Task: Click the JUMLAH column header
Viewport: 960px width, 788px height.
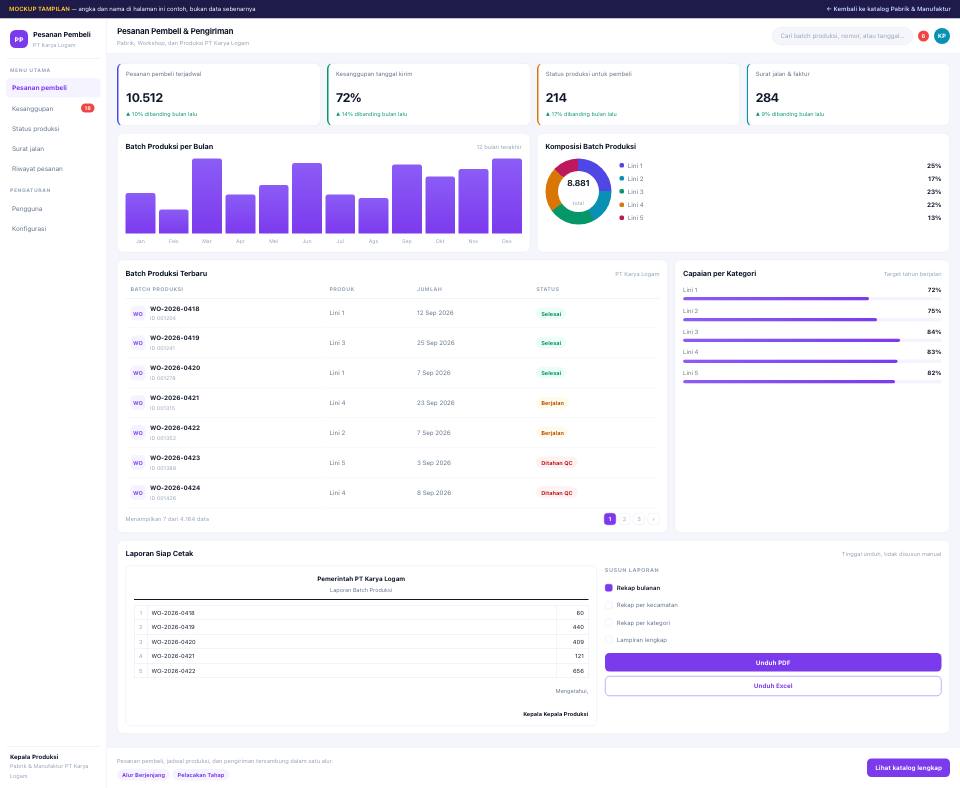Action: pyautogui.click(x=429, y=289)
